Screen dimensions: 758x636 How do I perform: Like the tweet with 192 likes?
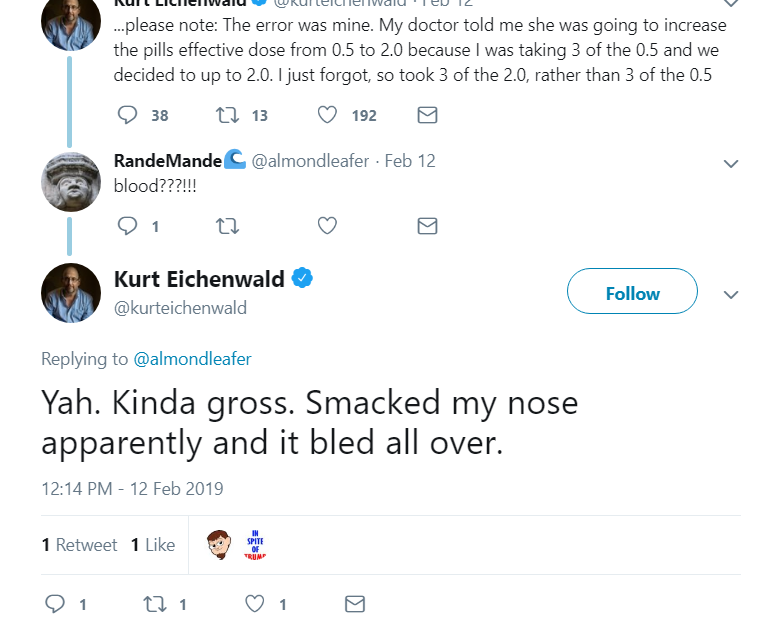click(327, 115)
